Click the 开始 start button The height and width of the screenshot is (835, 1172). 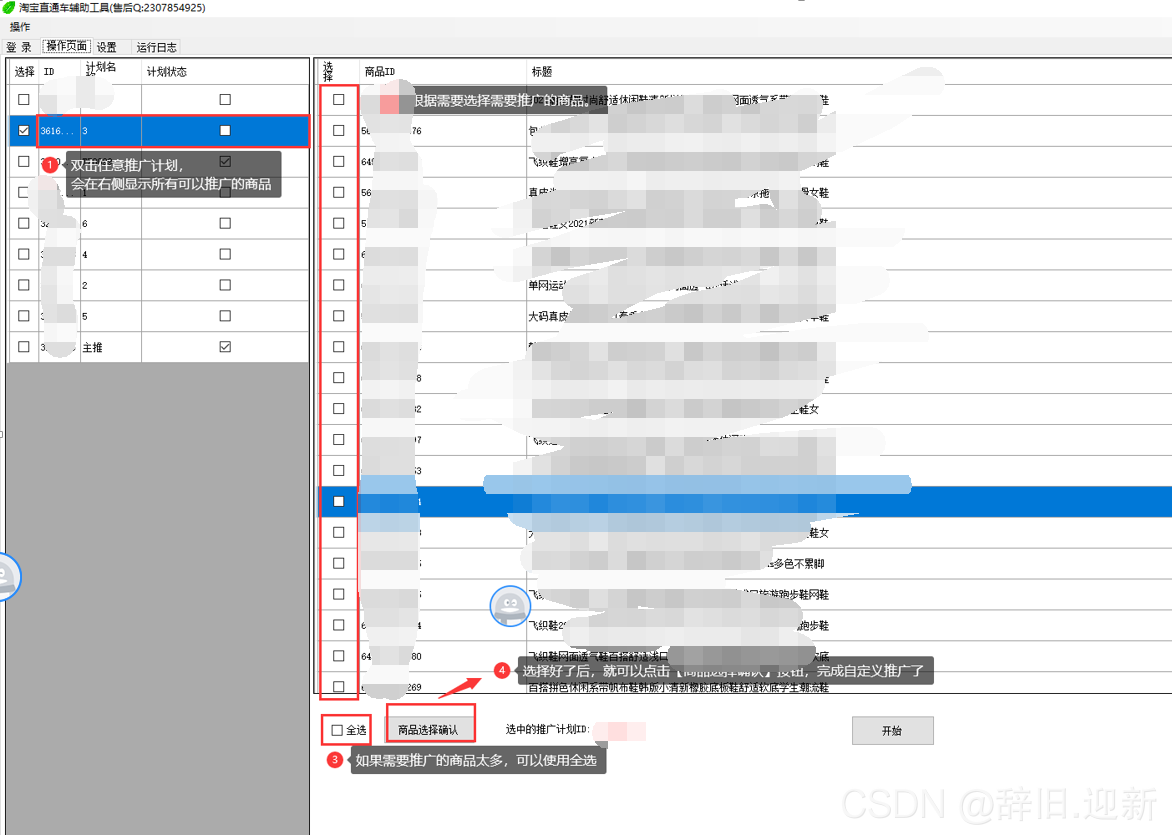[892, 731]
